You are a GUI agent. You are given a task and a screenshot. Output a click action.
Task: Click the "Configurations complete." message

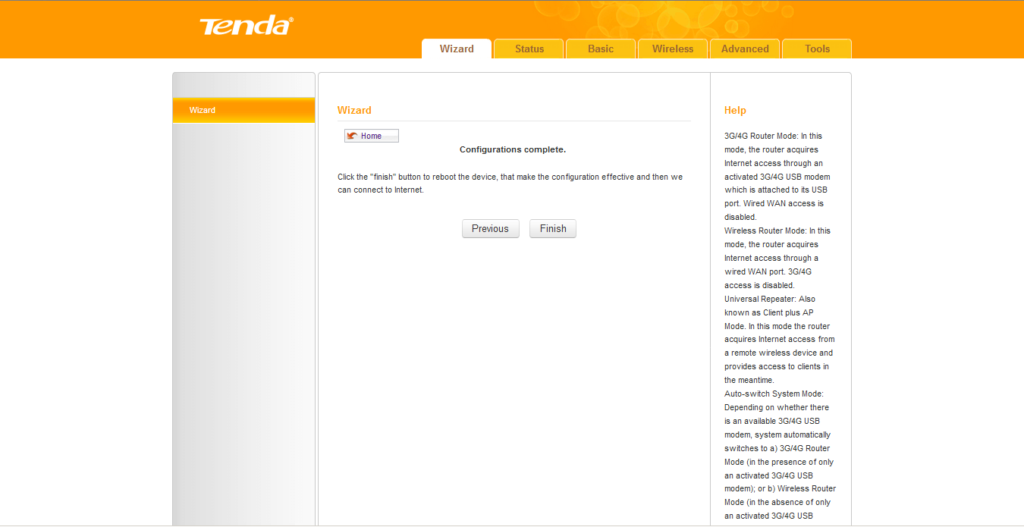pos(512,150)
